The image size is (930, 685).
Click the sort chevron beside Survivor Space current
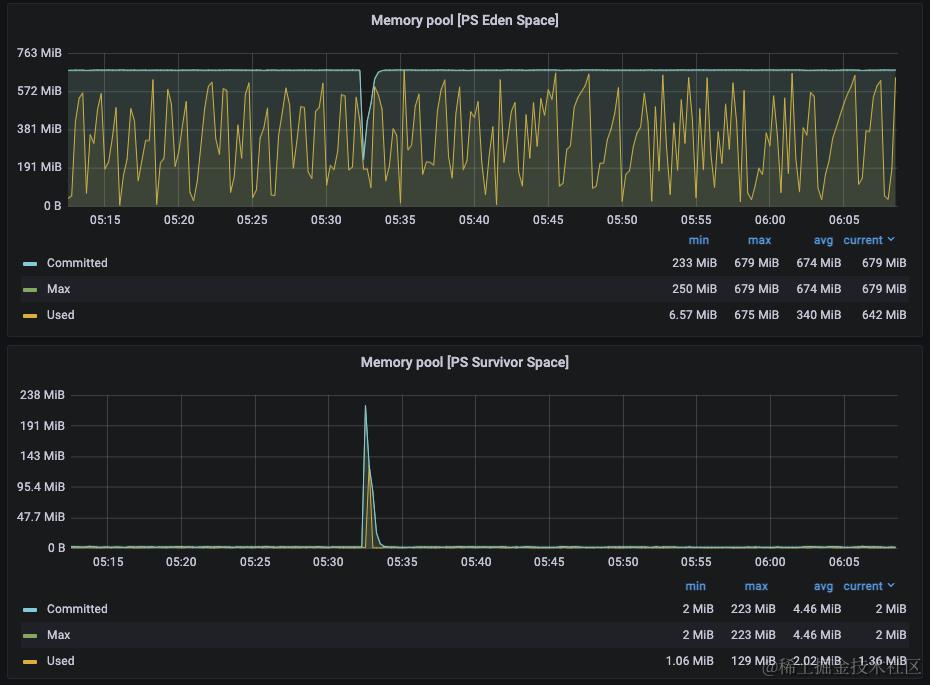click(x=891, y=585)
